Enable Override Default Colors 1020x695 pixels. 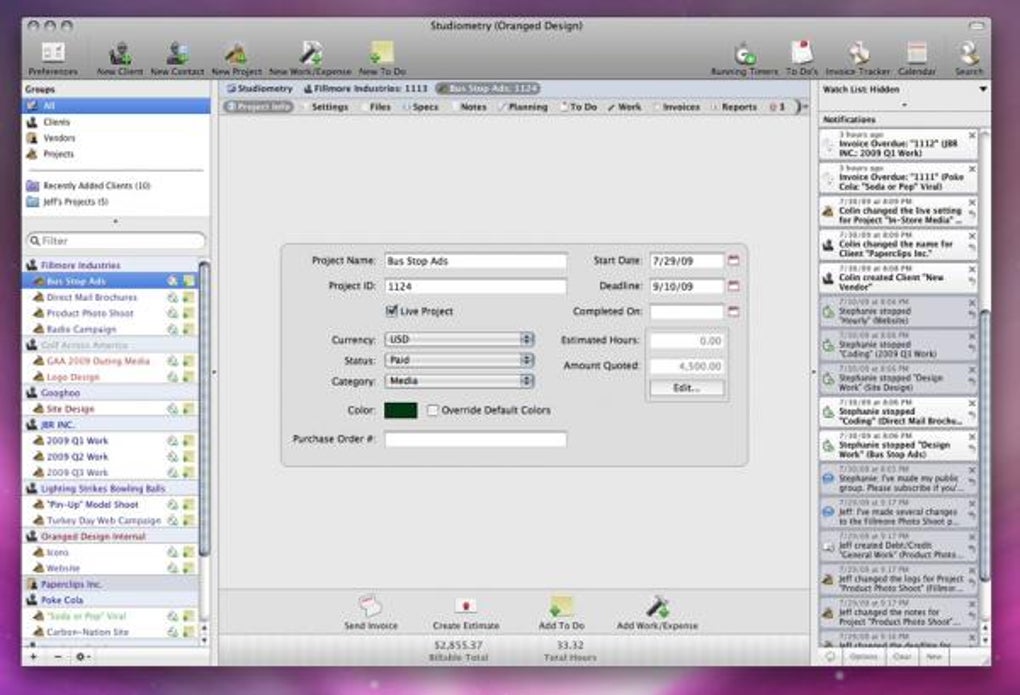tap(431, 409)
